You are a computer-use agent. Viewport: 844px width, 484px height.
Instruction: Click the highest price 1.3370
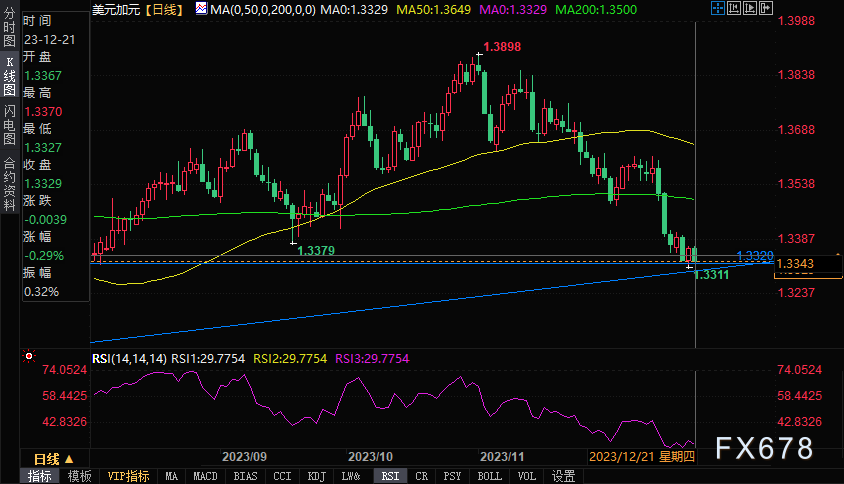[x=43, y=112]
